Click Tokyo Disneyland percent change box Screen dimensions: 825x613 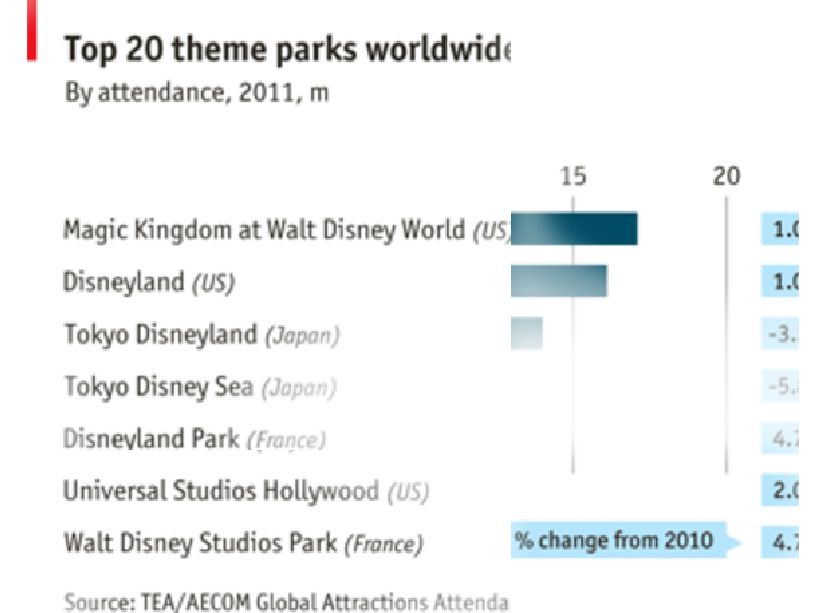click(780, 333)
